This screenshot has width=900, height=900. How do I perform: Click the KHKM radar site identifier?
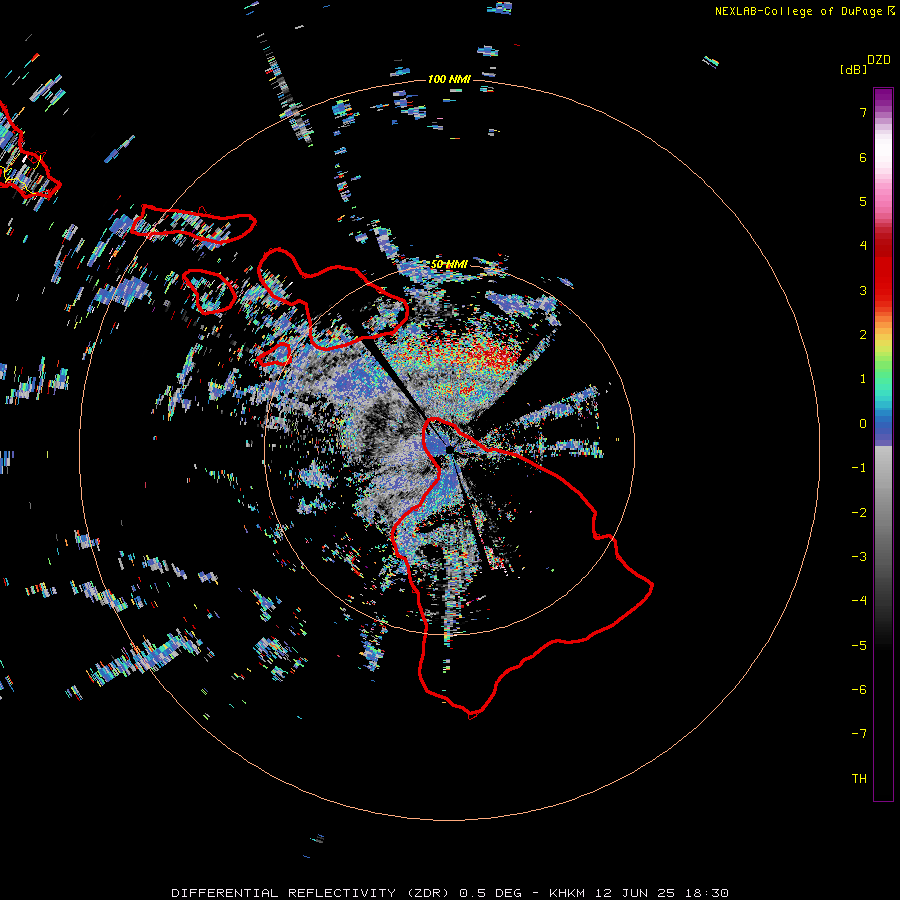coord(567,893)
